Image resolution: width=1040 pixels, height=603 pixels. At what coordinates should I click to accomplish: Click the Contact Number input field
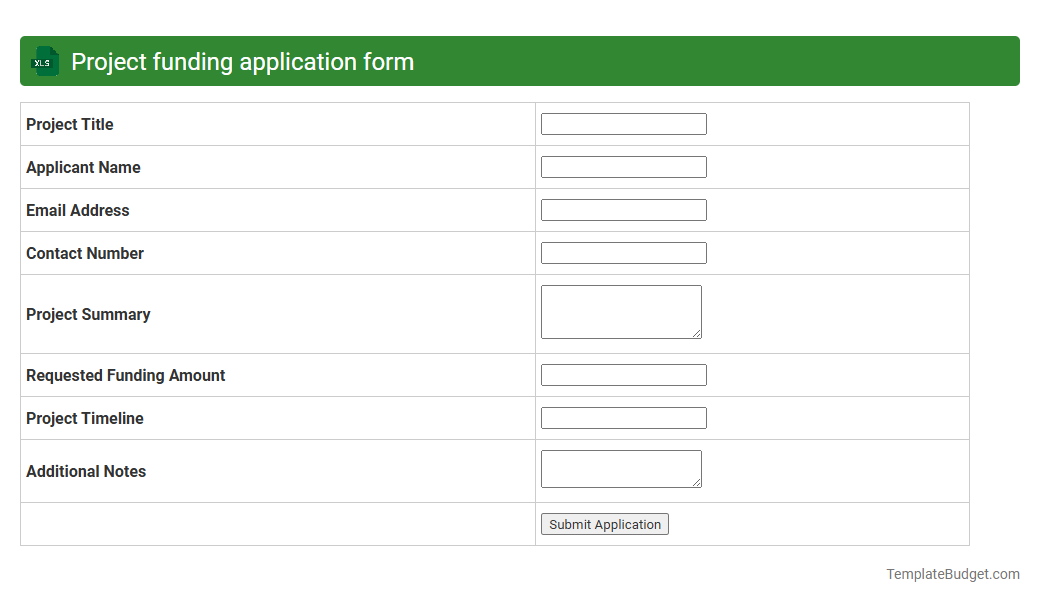coord(623,252)
